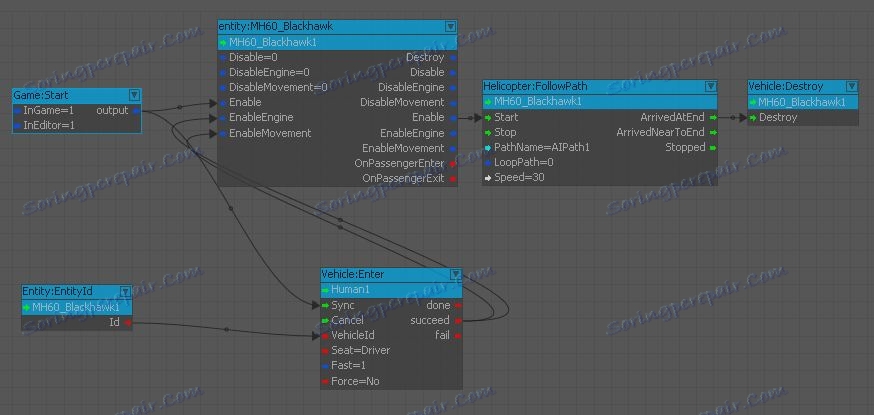Click the Fast=1 input label
The image size is (874, 415).
pos(348,365)
